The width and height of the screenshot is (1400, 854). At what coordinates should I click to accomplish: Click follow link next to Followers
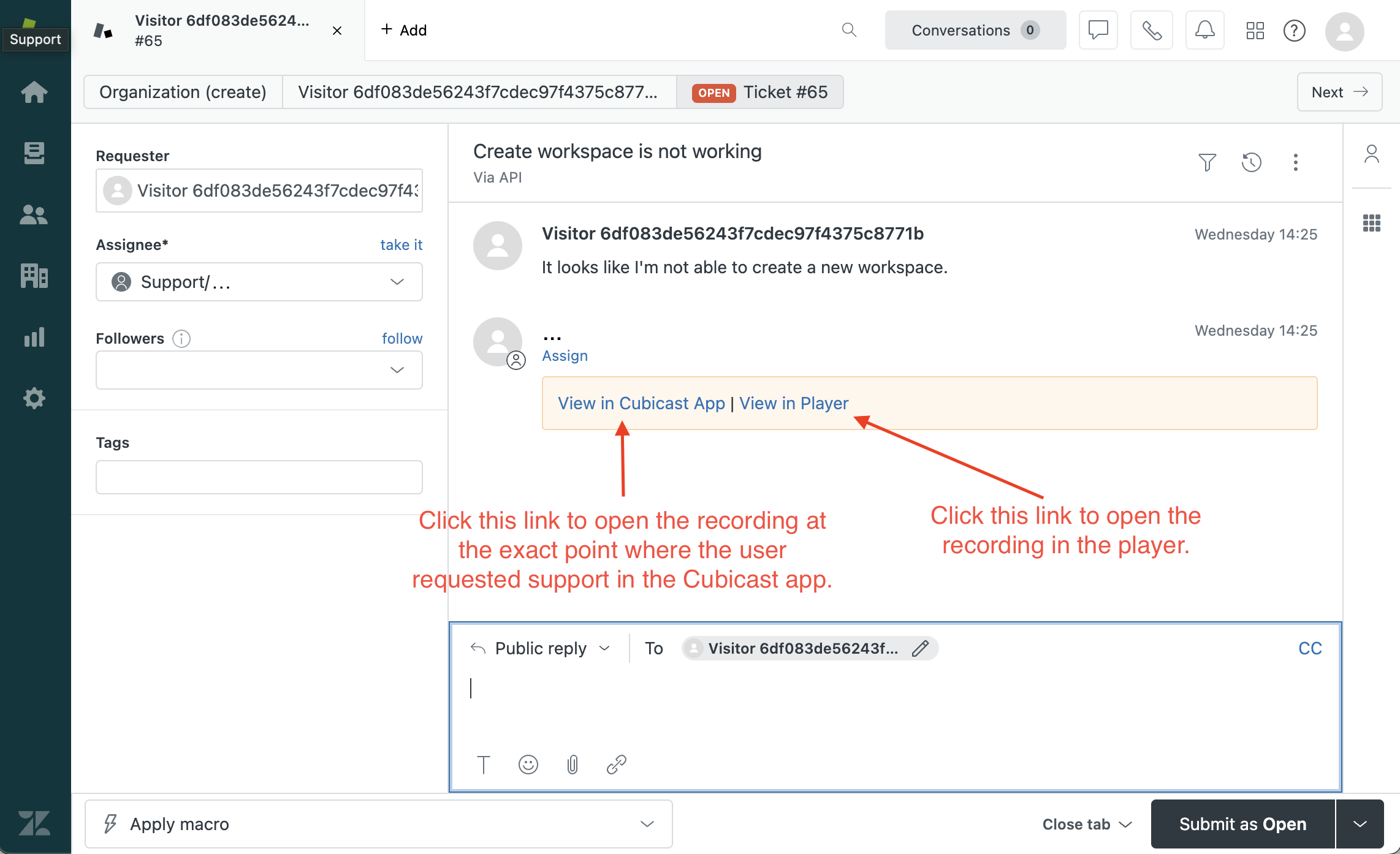[402, 337]
